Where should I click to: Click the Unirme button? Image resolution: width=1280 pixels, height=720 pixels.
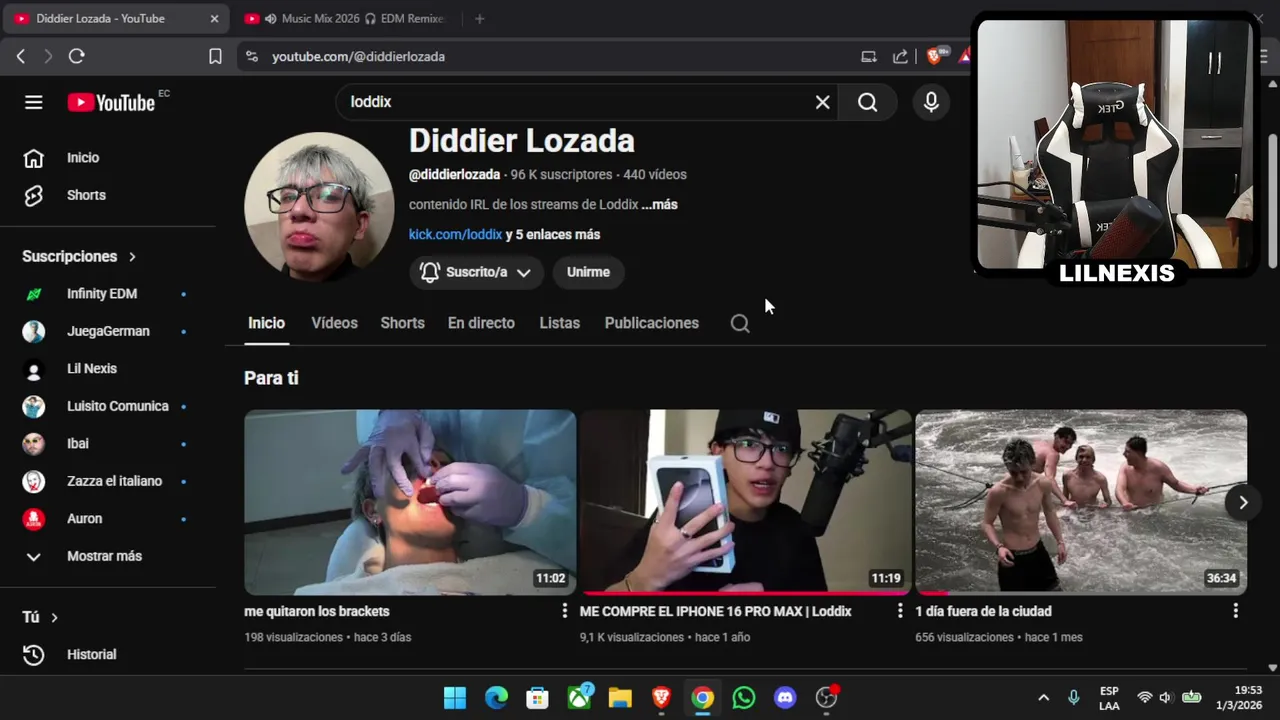pos(588,272)
